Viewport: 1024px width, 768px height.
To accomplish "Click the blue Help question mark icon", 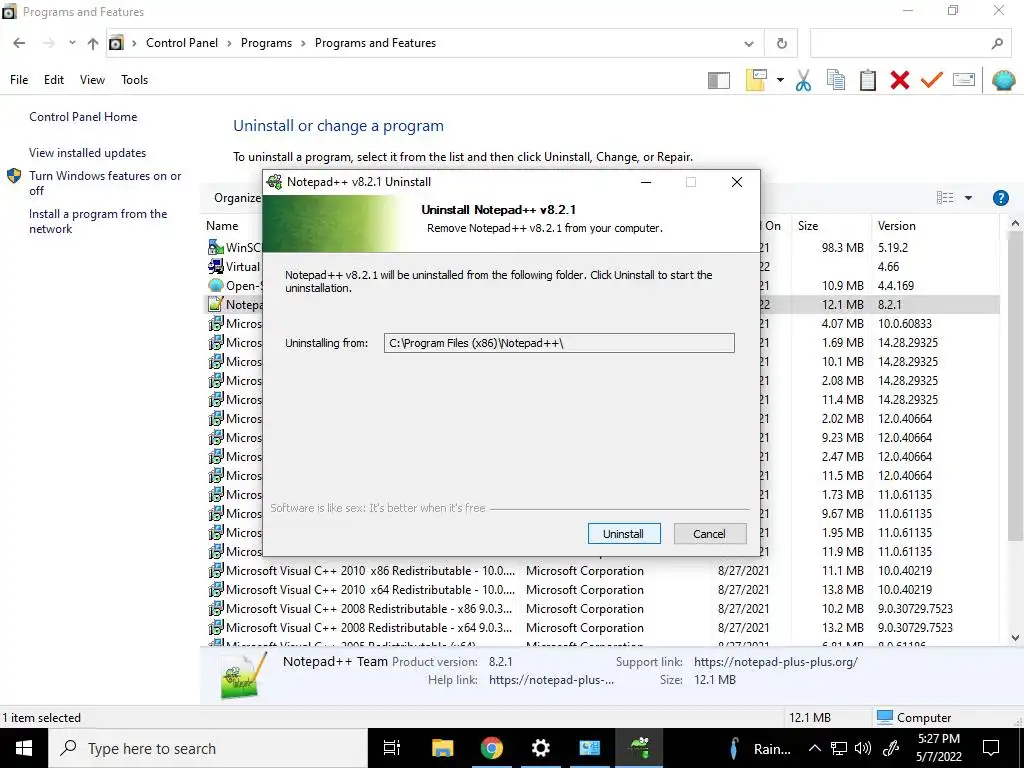I will click(x=1000, y=198).
